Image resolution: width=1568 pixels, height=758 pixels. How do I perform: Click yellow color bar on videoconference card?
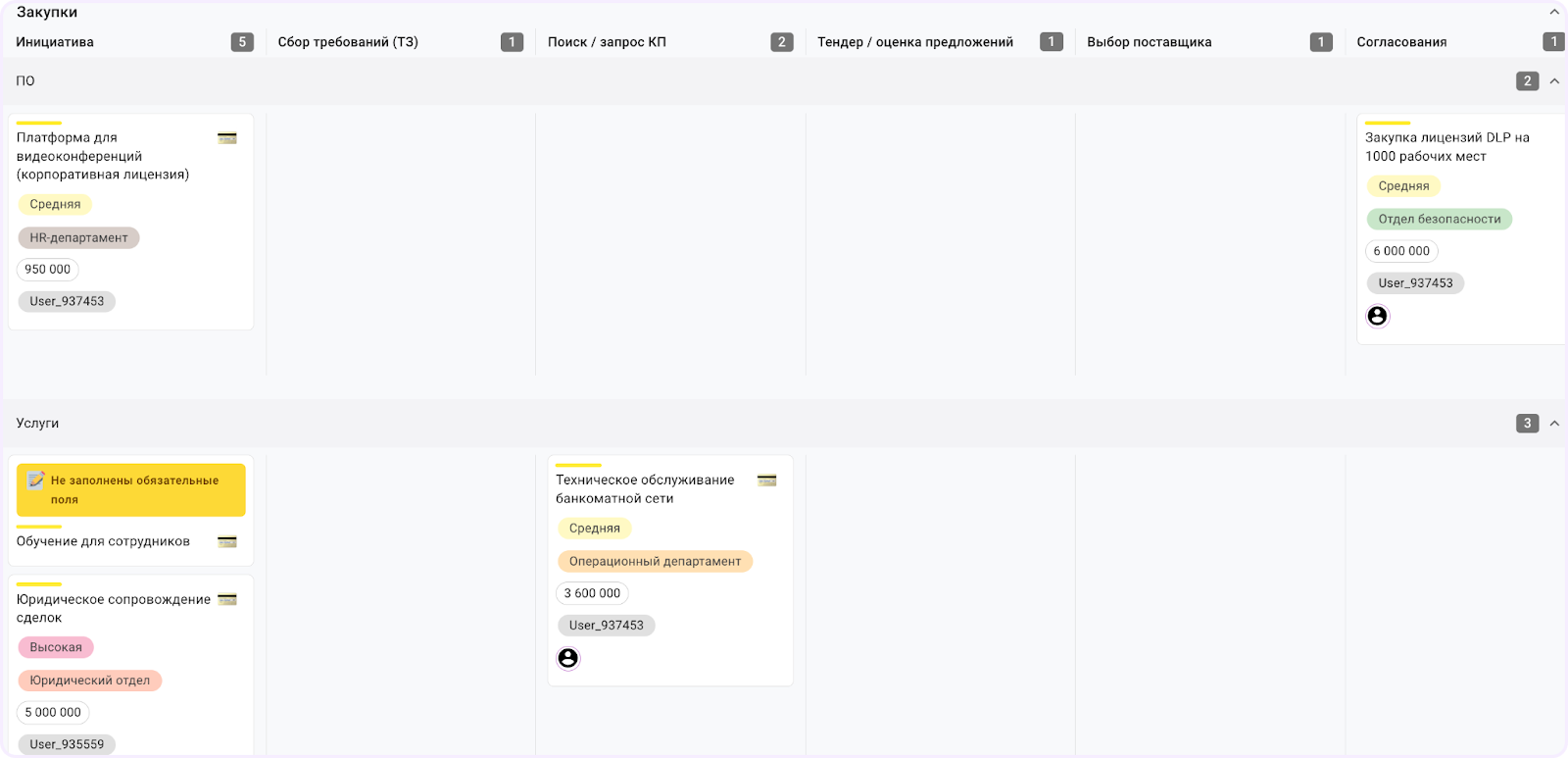39,123
